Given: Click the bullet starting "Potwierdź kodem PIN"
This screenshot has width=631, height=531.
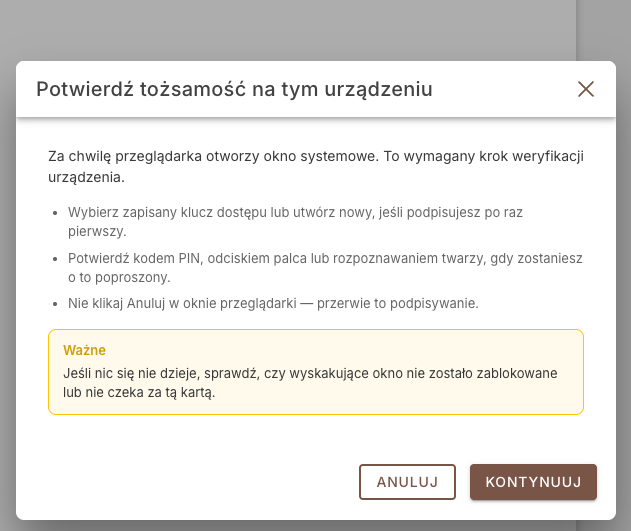Looking at the screenshot, I should click(325, 268).
